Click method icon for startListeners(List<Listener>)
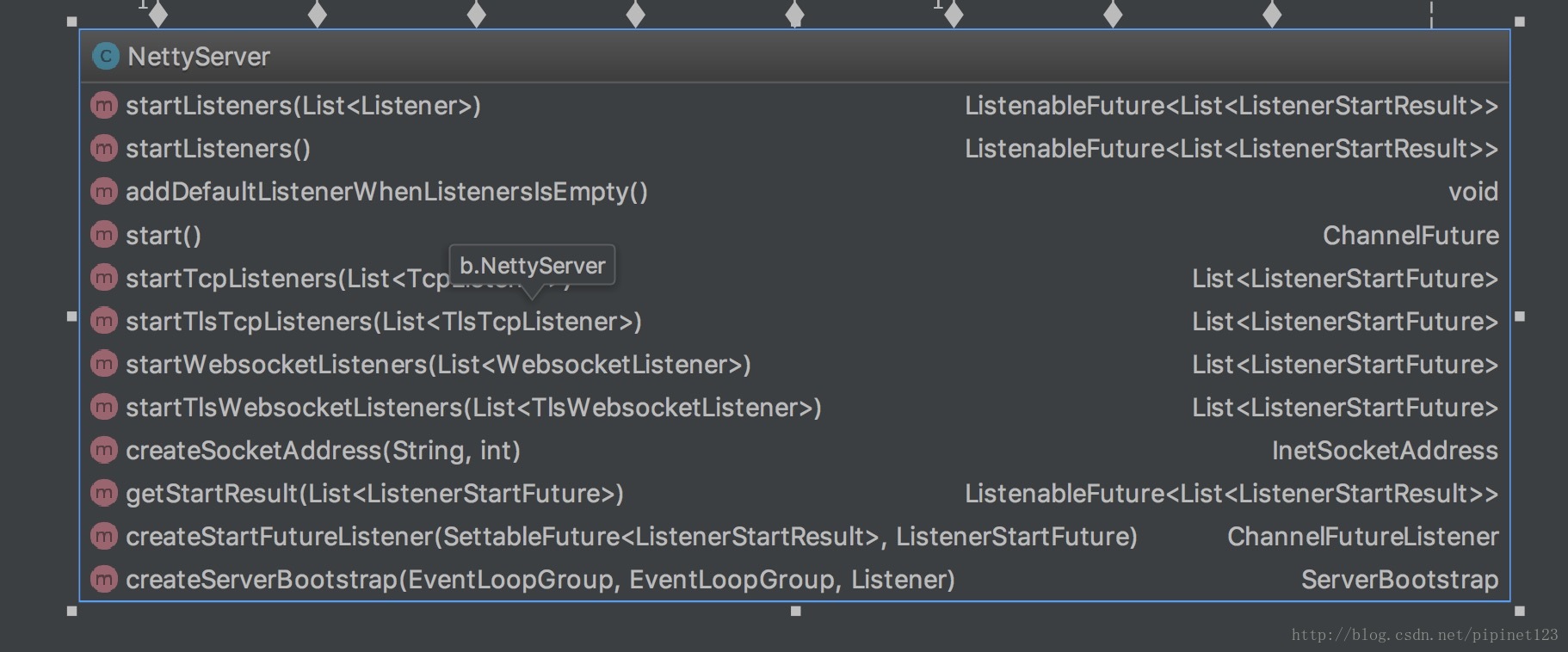Screen dimensions: 1568x652 [x=104, y=106]
